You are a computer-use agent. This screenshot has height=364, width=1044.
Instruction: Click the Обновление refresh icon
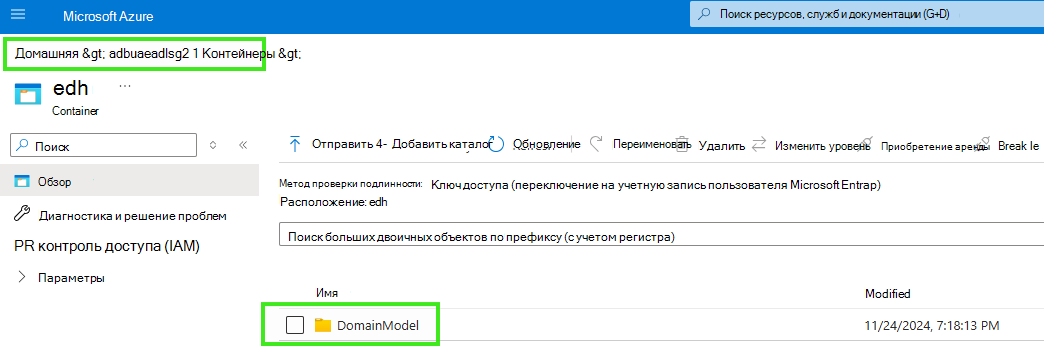pos(497,145)
